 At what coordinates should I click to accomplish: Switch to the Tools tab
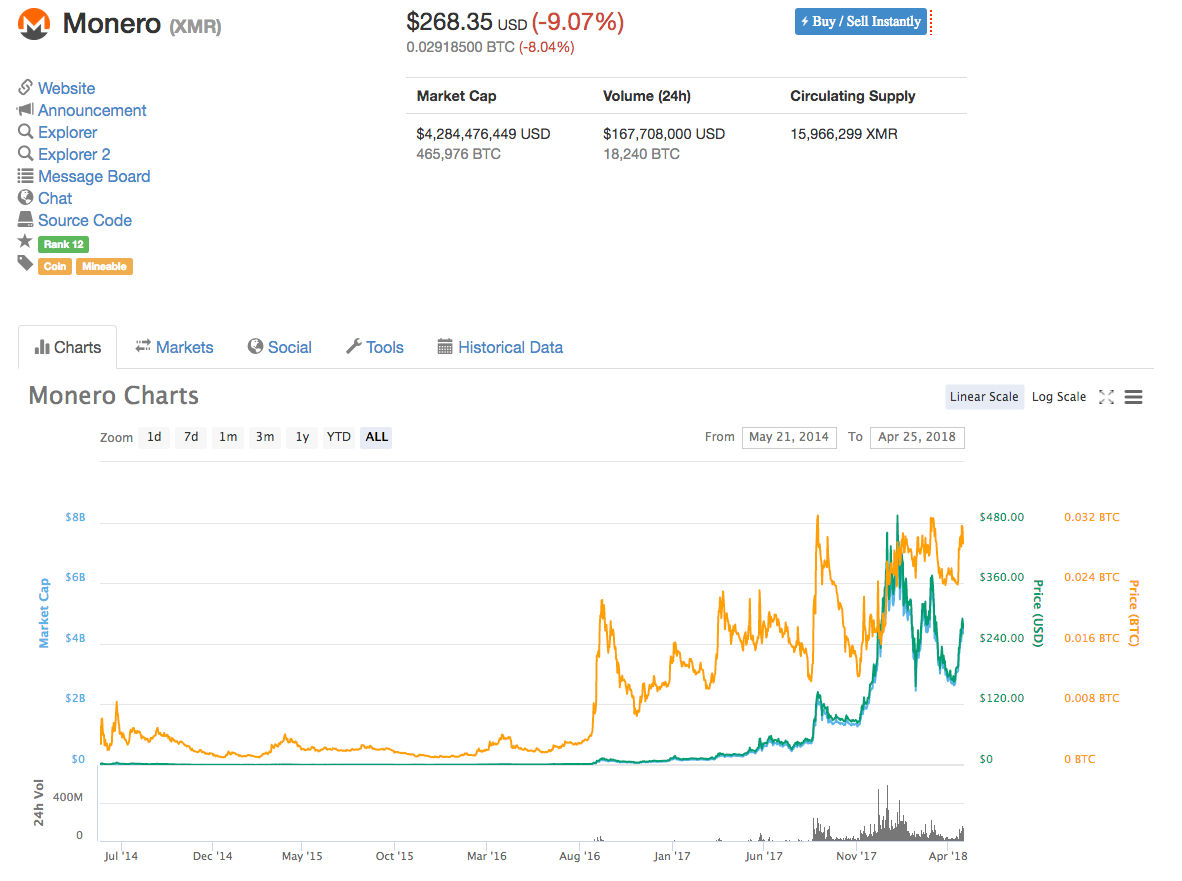point(375,347)
